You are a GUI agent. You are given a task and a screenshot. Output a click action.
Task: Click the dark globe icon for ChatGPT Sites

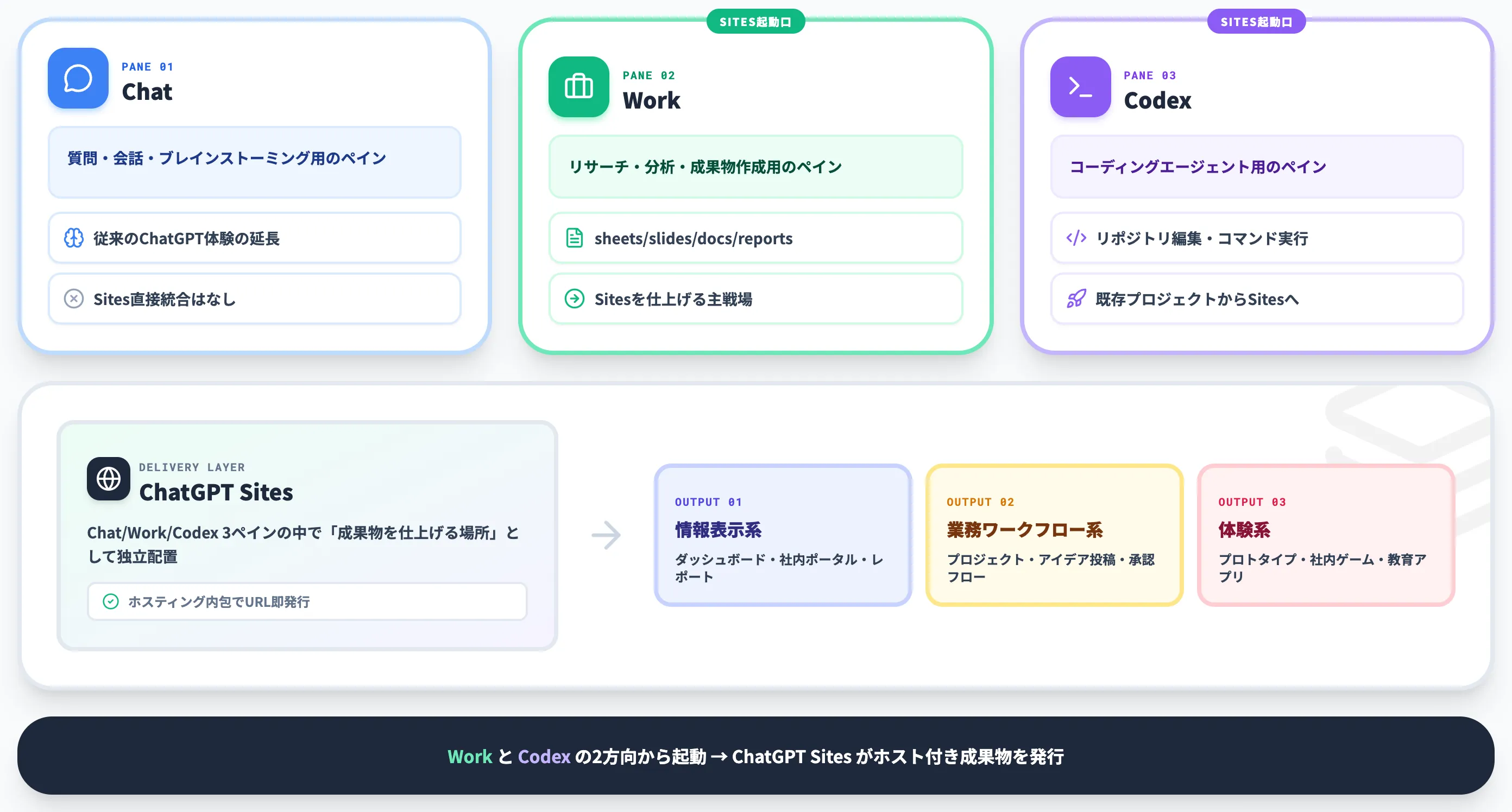pos(109,479)
